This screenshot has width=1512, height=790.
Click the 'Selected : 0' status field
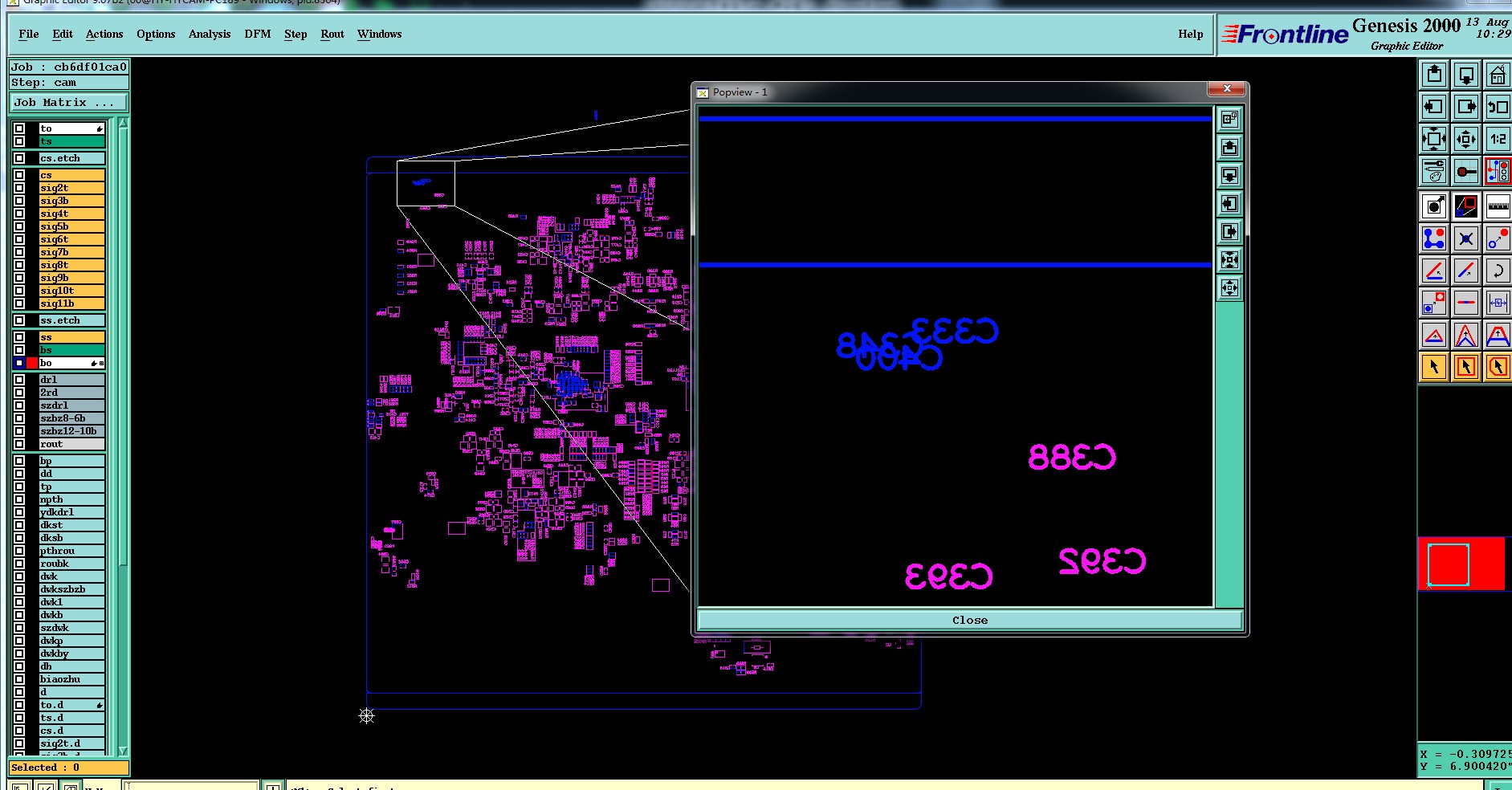click(x=68, y=768)
